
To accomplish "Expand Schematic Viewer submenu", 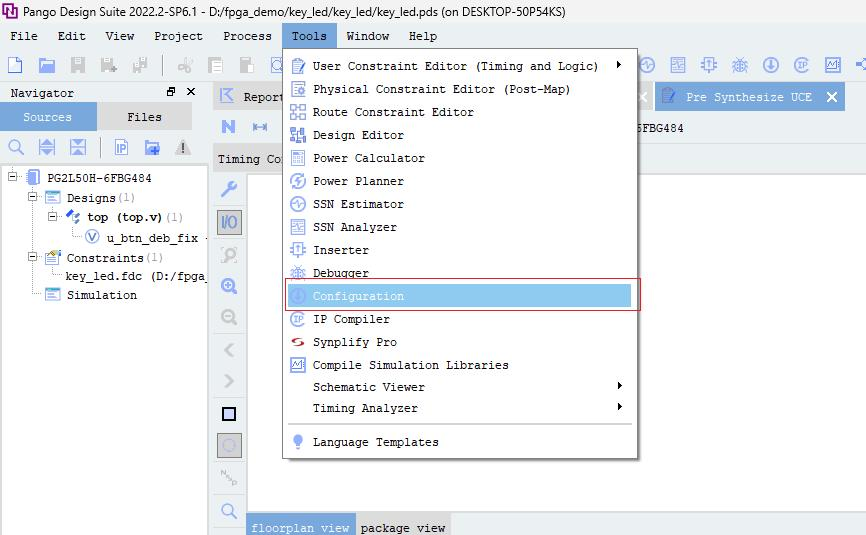I will click(x=460, y=387).
